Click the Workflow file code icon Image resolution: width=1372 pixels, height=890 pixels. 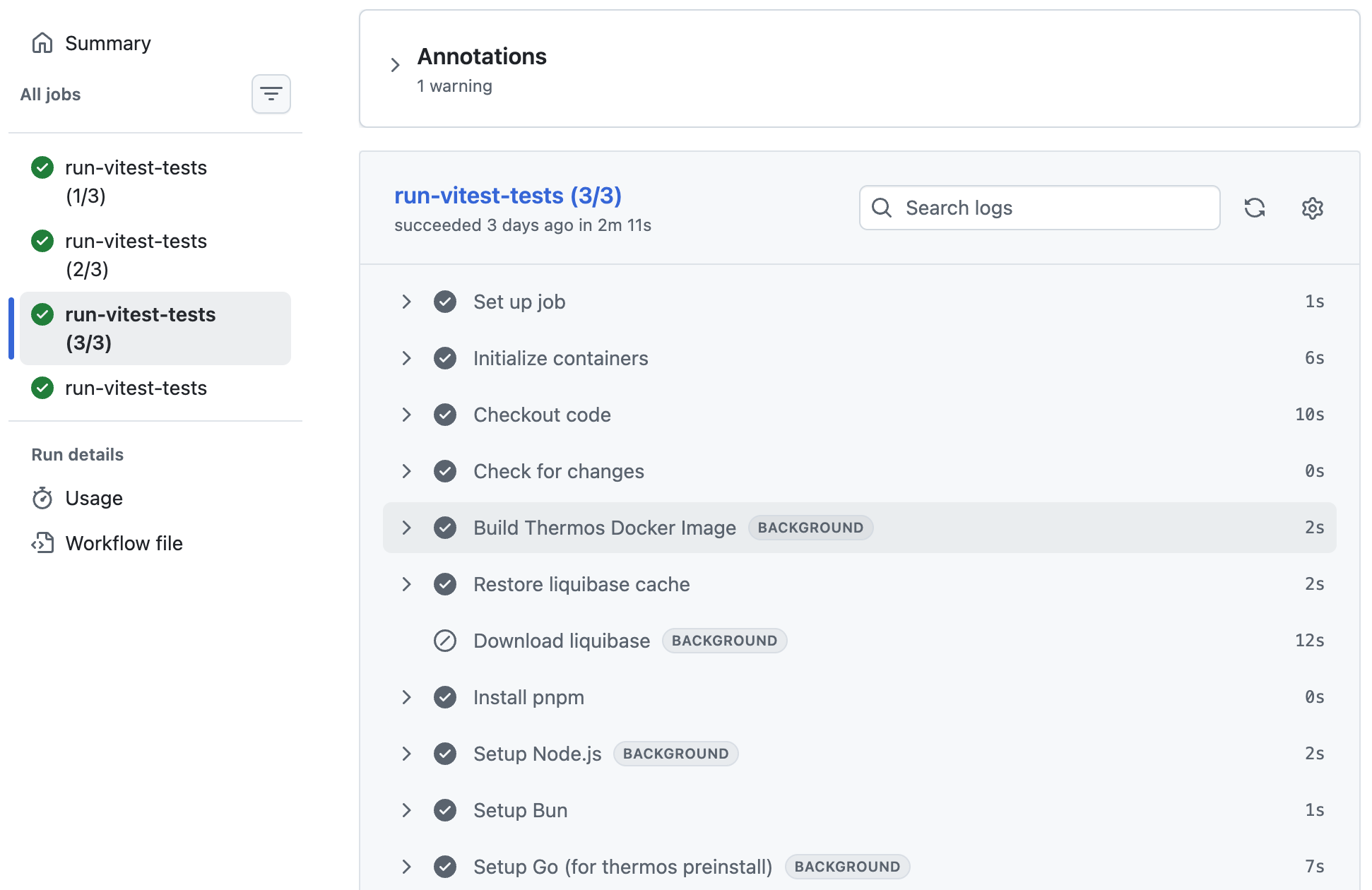tap(42, 543)
